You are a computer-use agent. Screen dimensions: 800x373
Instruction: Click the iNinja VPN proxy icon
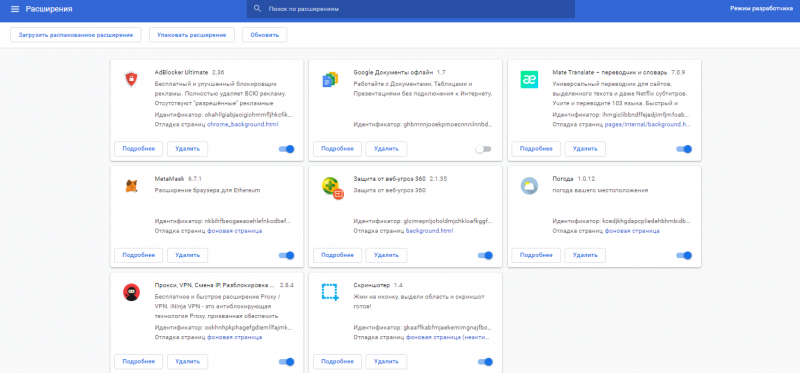pos(131,292)
